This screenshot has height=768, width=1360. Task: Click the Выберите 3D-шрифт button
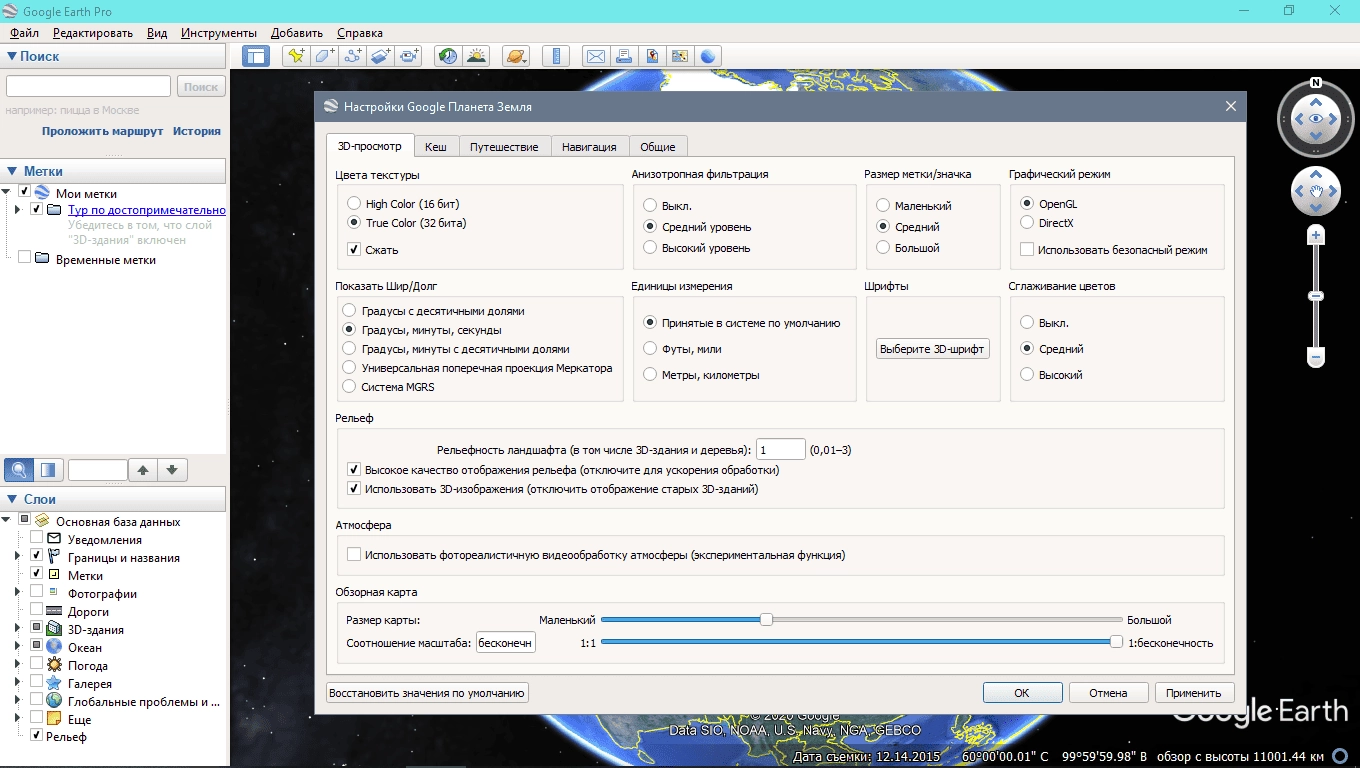click(x=933, y=349)
